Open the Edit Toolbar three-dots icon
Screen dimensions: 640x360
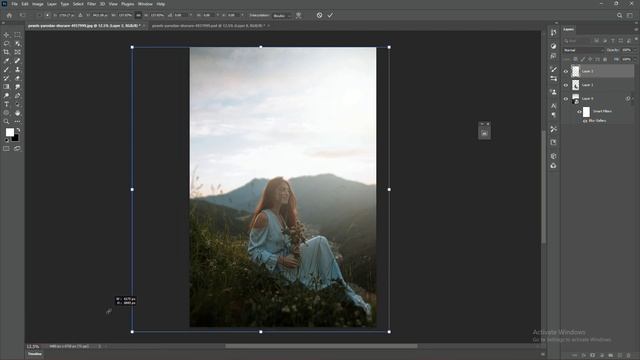(x=18, y=121)
